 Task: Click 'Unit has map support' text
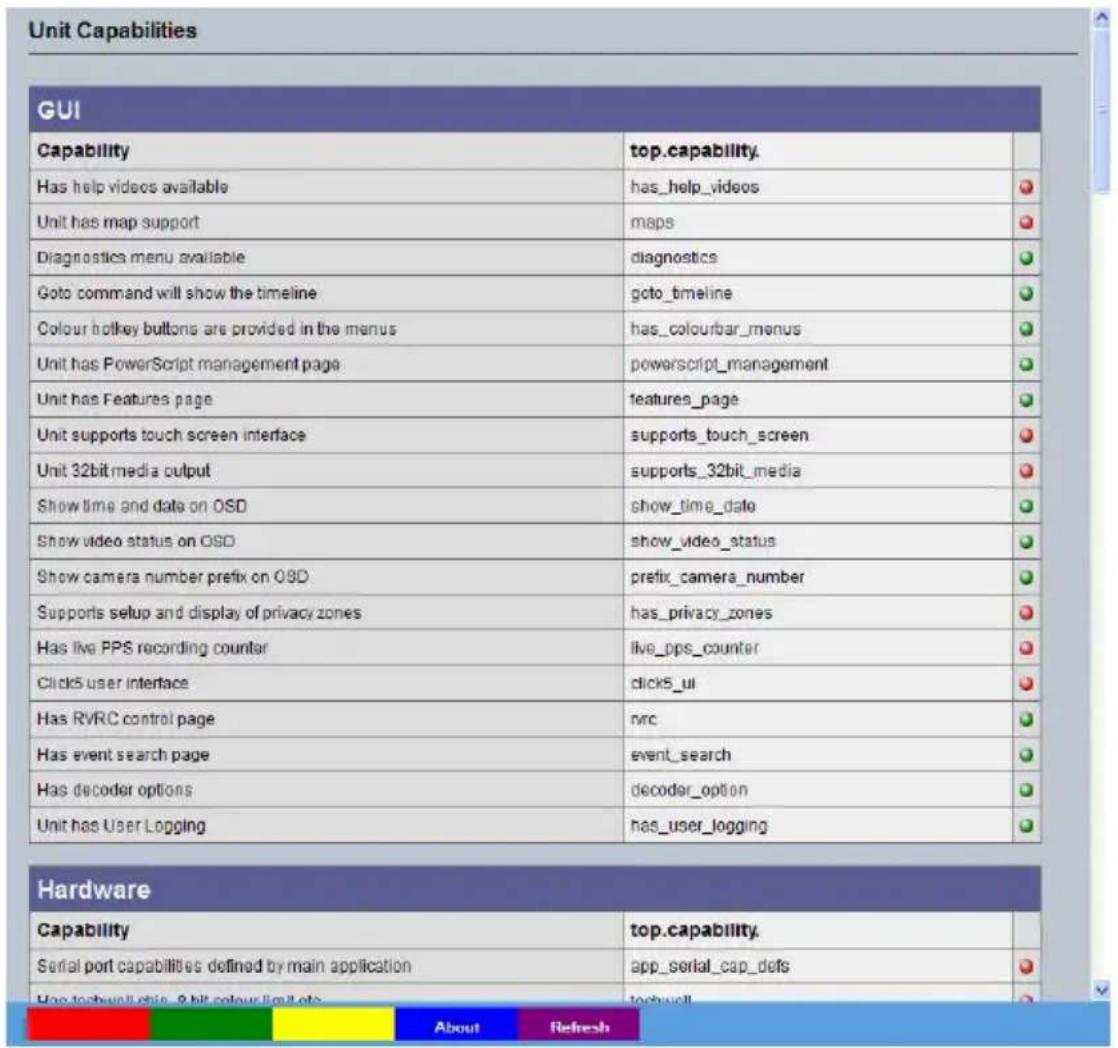pos(118,222)
